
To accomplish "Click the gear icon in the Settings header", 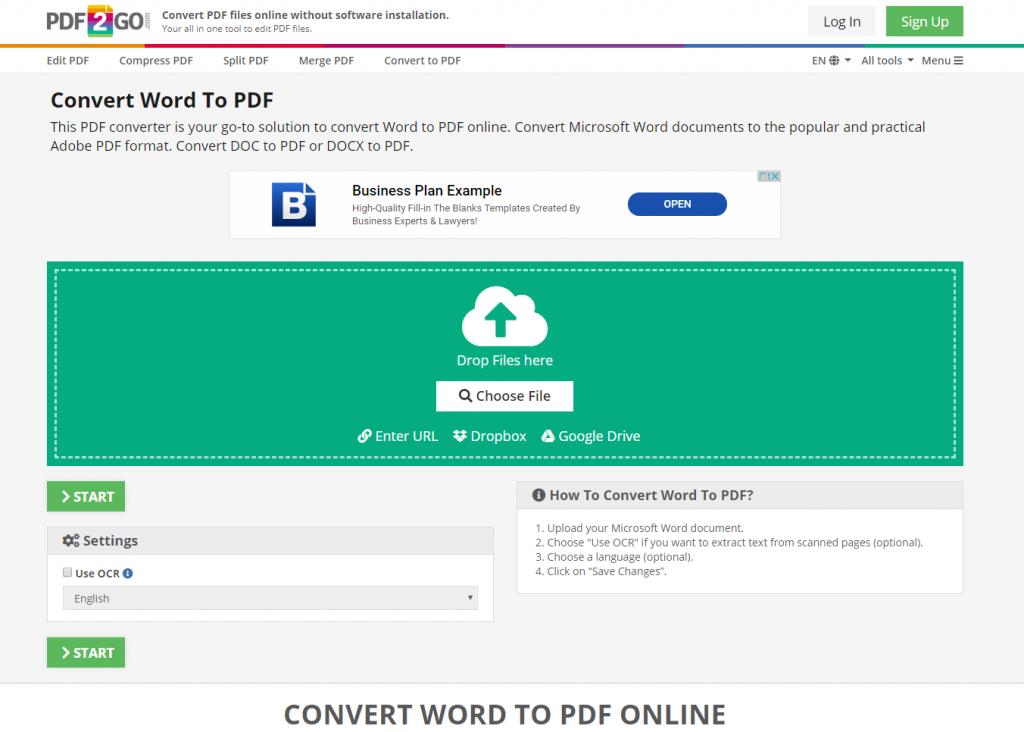I will click(70, 540).
